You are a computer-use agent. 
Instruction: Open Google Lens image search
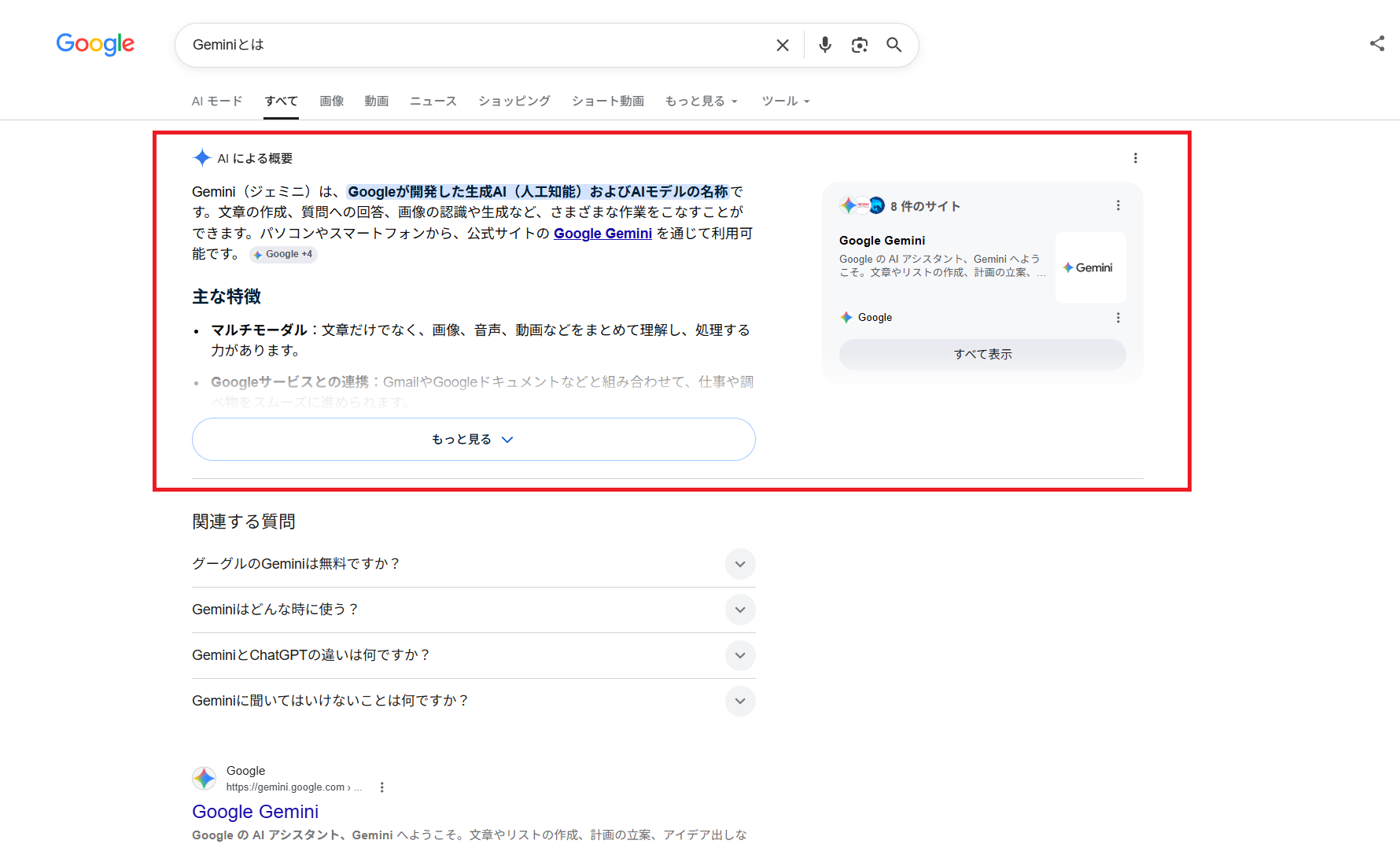pyautogui.click(x=860, y=45)
